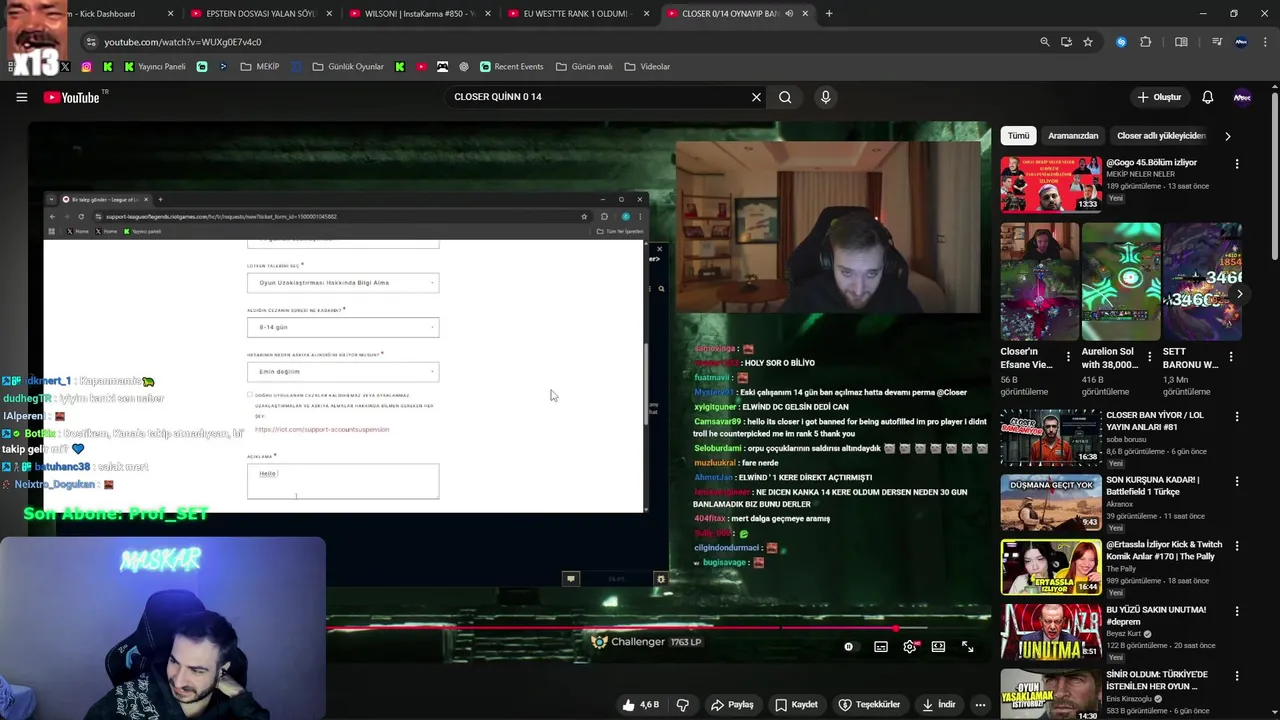
Task: Start voice search with the microphone icon
Action: [x=825, y=97]
